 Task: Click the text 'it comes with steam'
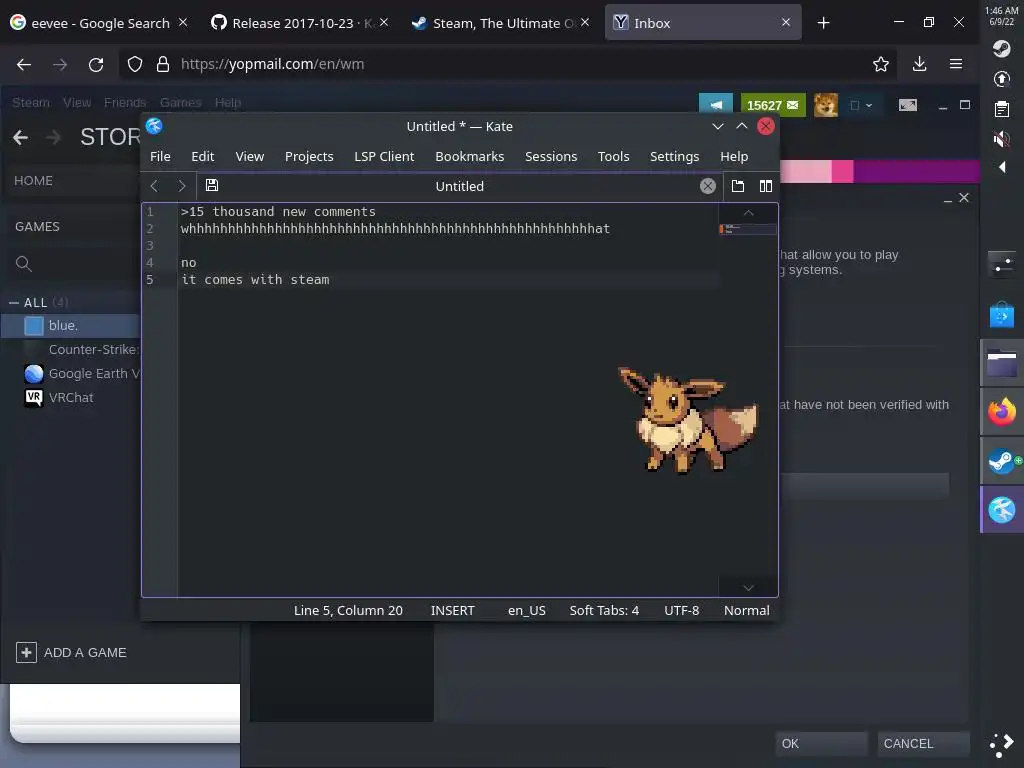[255, 280]
